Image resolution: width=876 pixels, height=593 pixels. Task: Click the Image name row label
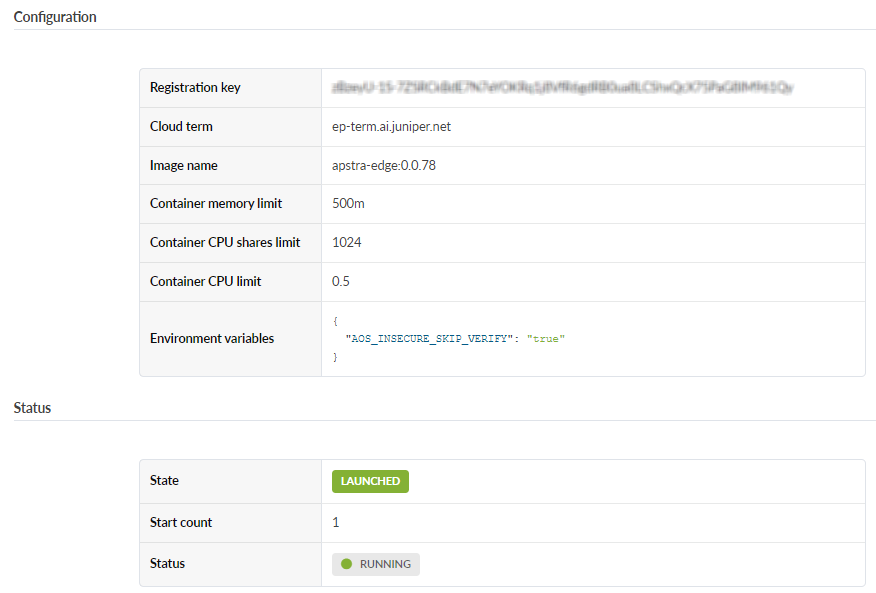[183, 166]
